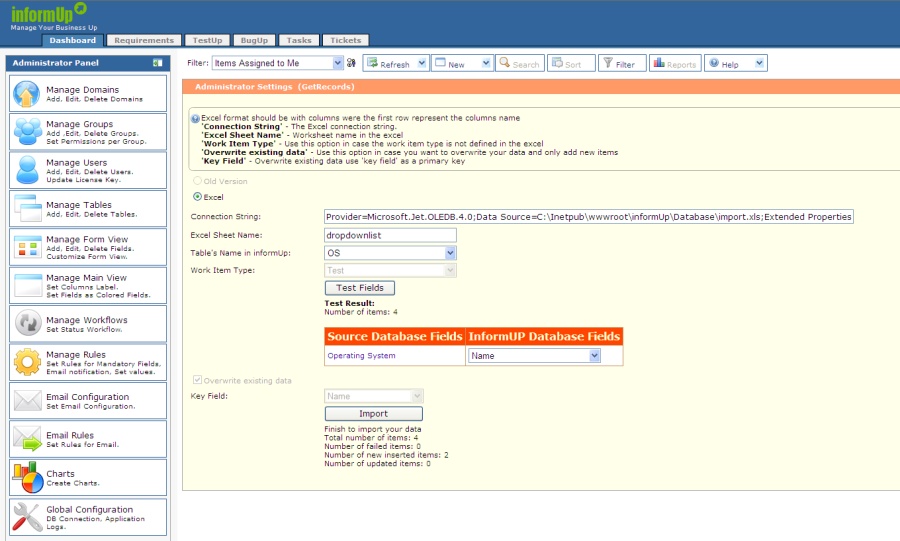
Task: Click the Charts label
Action: click(x=60, y=473)
